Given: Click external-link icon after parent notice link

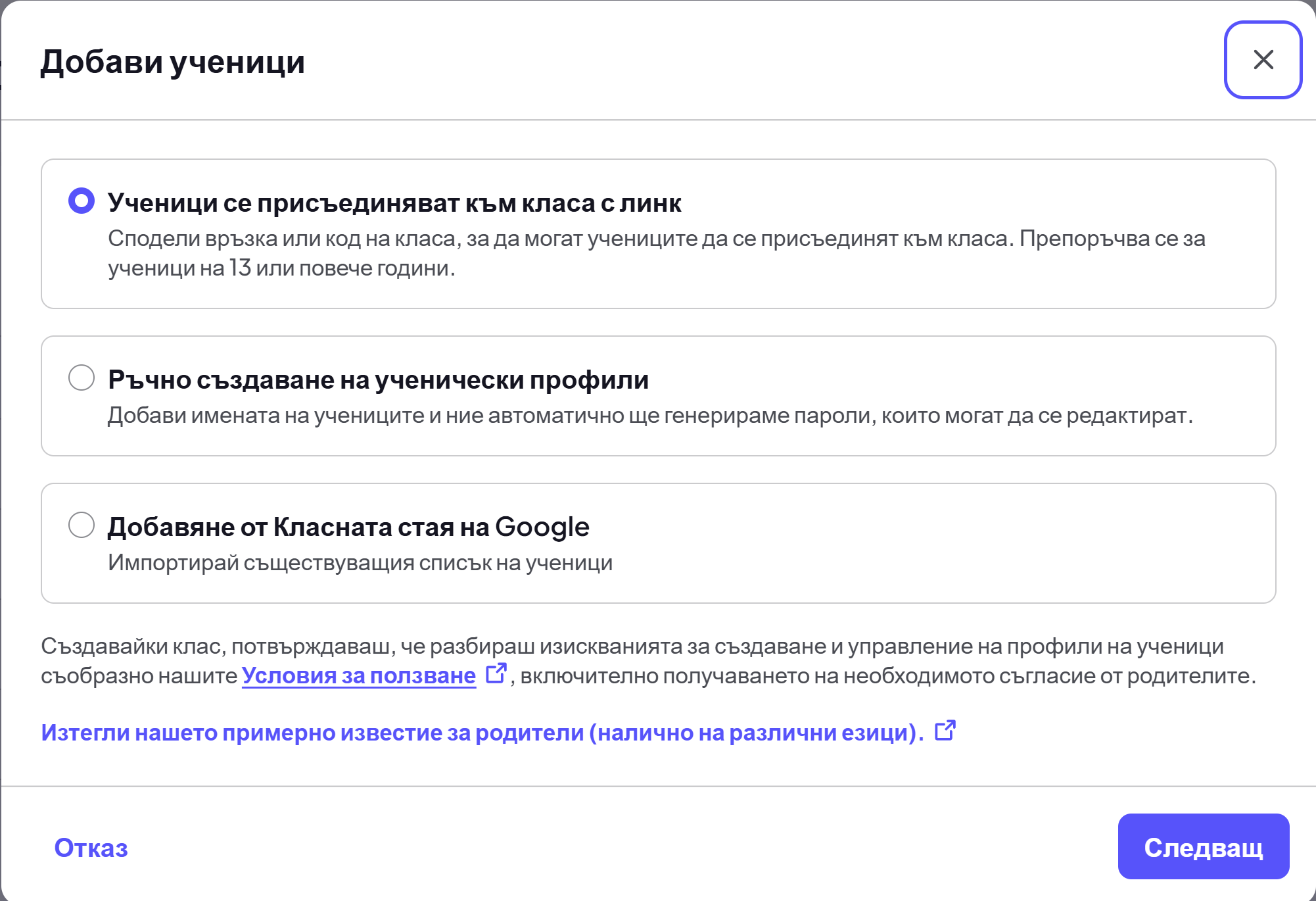Looking at the screenshot, I should click(945, 731).
